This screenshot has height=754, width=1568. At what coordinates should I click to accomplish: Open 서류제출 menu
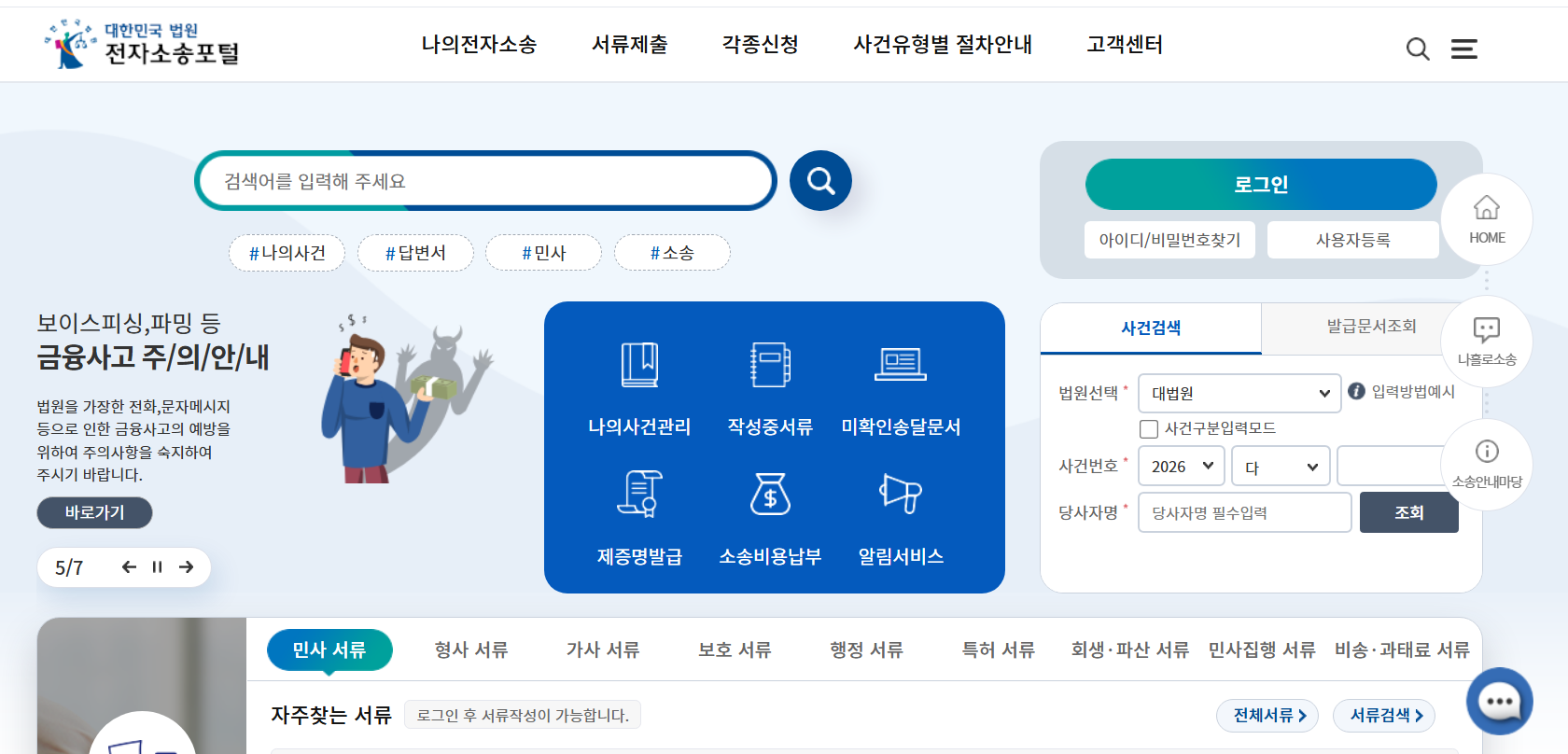point(630,44)
